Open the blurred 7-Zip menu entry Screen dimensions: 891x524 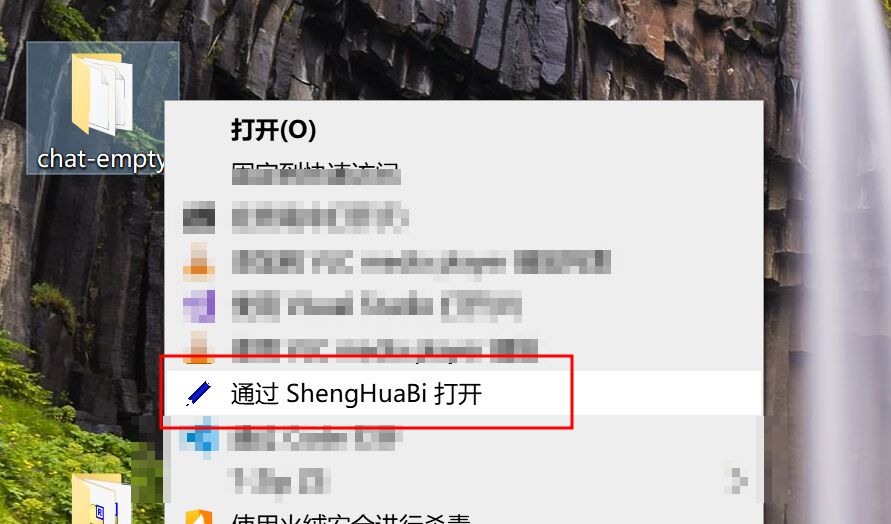278,481
